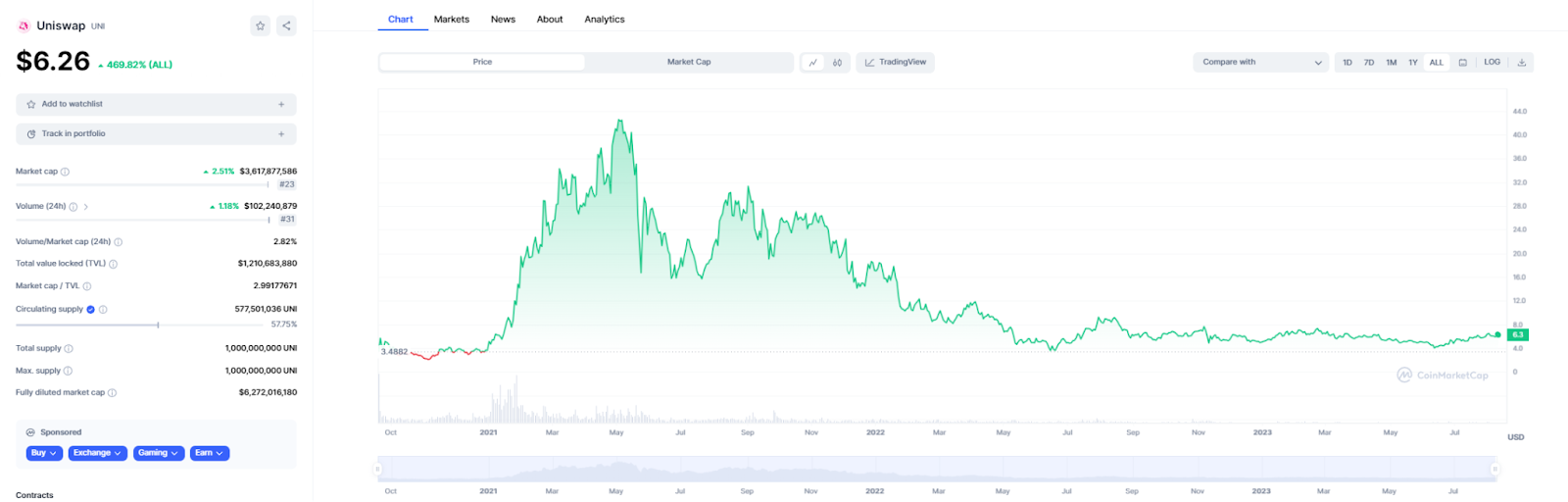This screenshot has width=1568, height=502.
Task: Click the verified badge by Circulating supply
Action: [91, 309]
